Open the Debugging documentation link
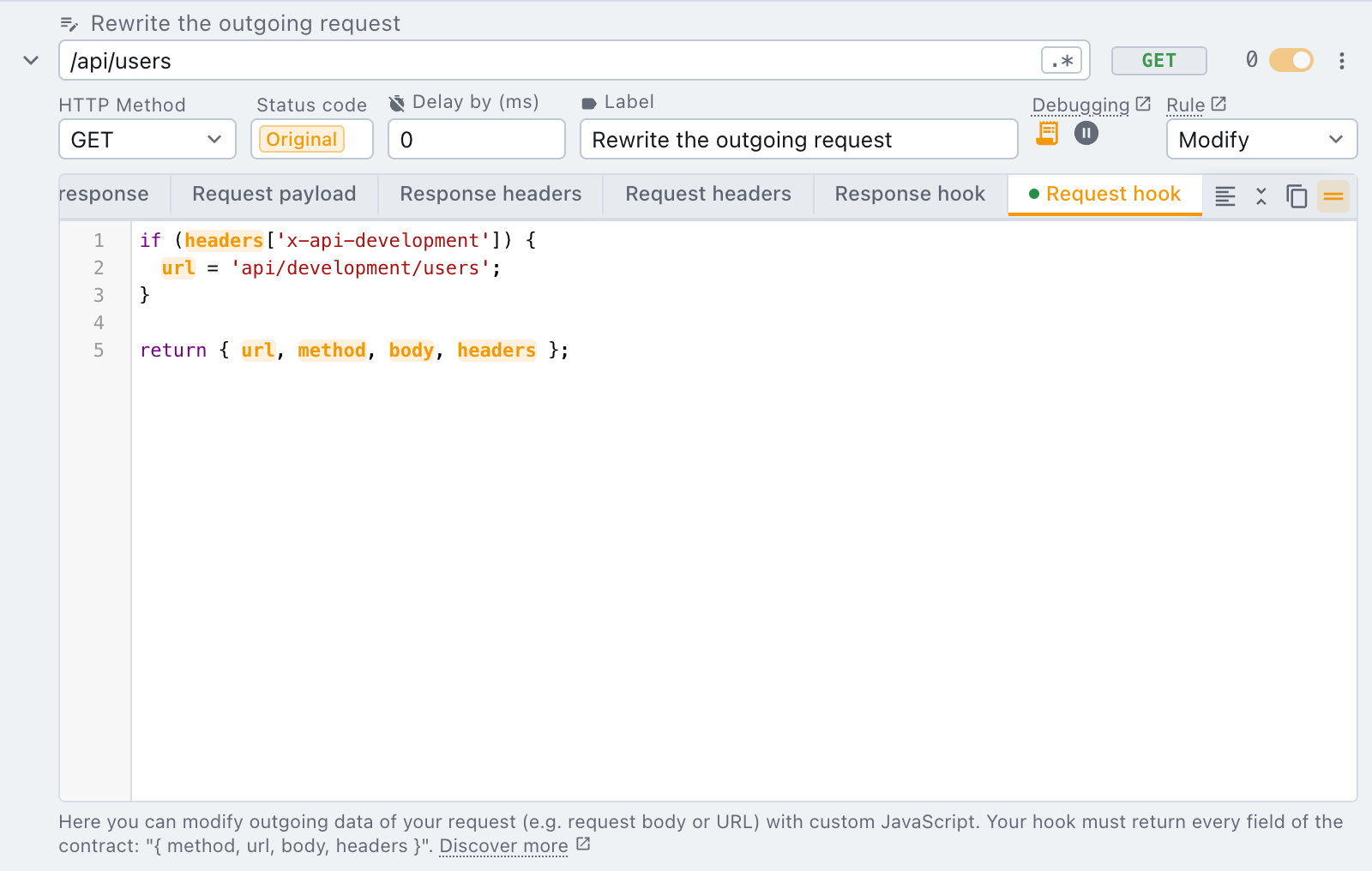The height and width of the screenshot is (871, 1372). [1091, 105]
